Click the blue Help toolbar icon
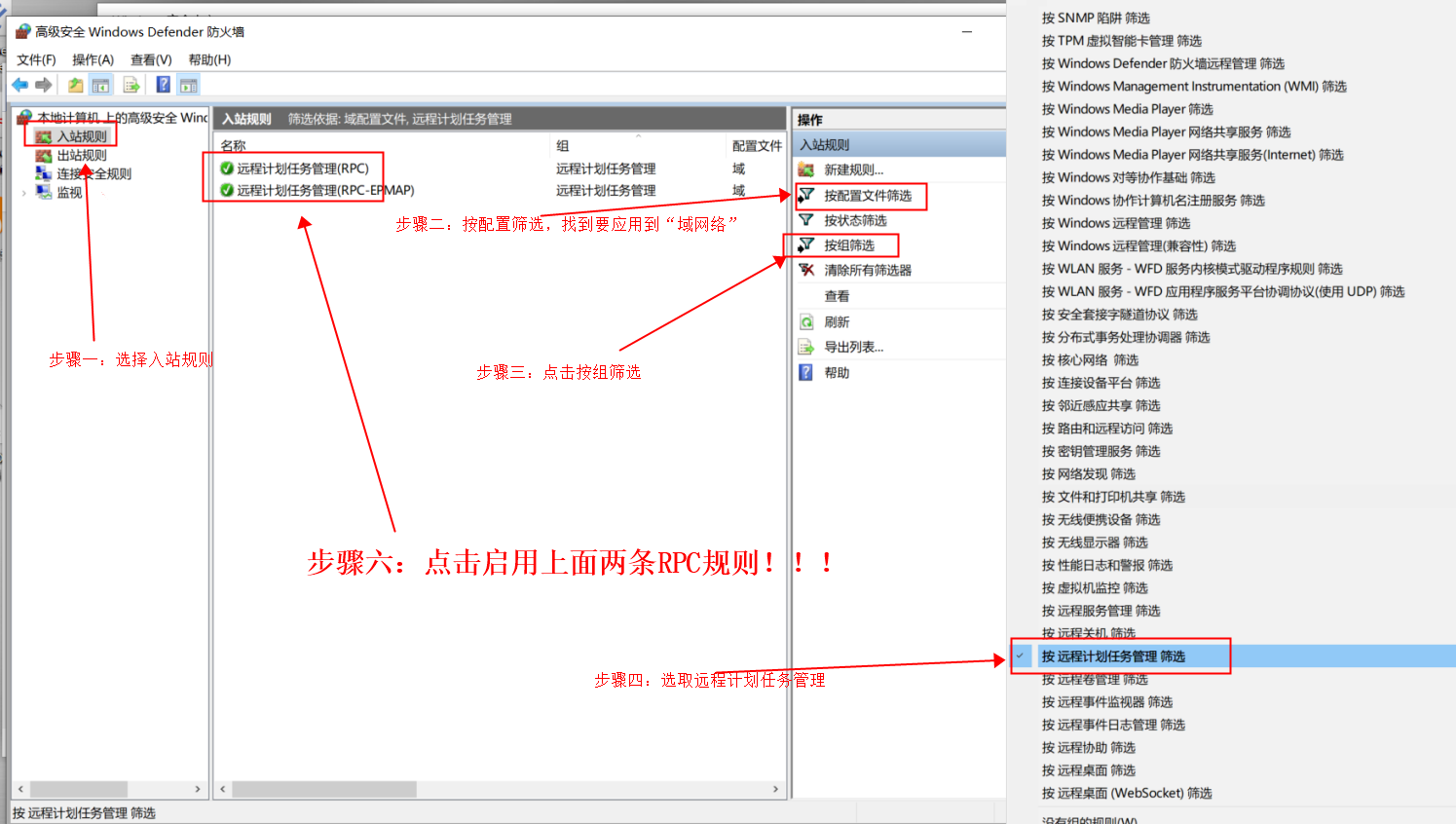The height and width of the screenshot is (824, 1456). [x=163, y=85]
